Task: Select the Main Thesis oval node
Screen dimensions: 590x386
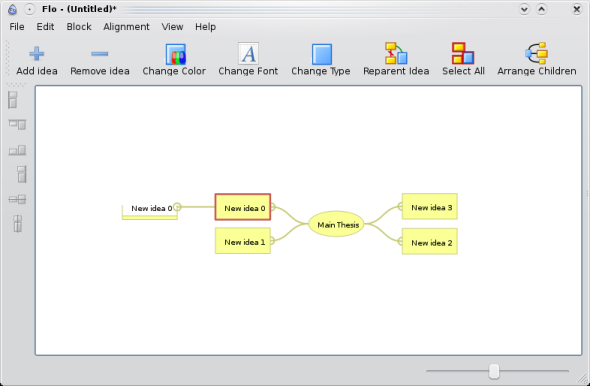Action: coord(336,224)
